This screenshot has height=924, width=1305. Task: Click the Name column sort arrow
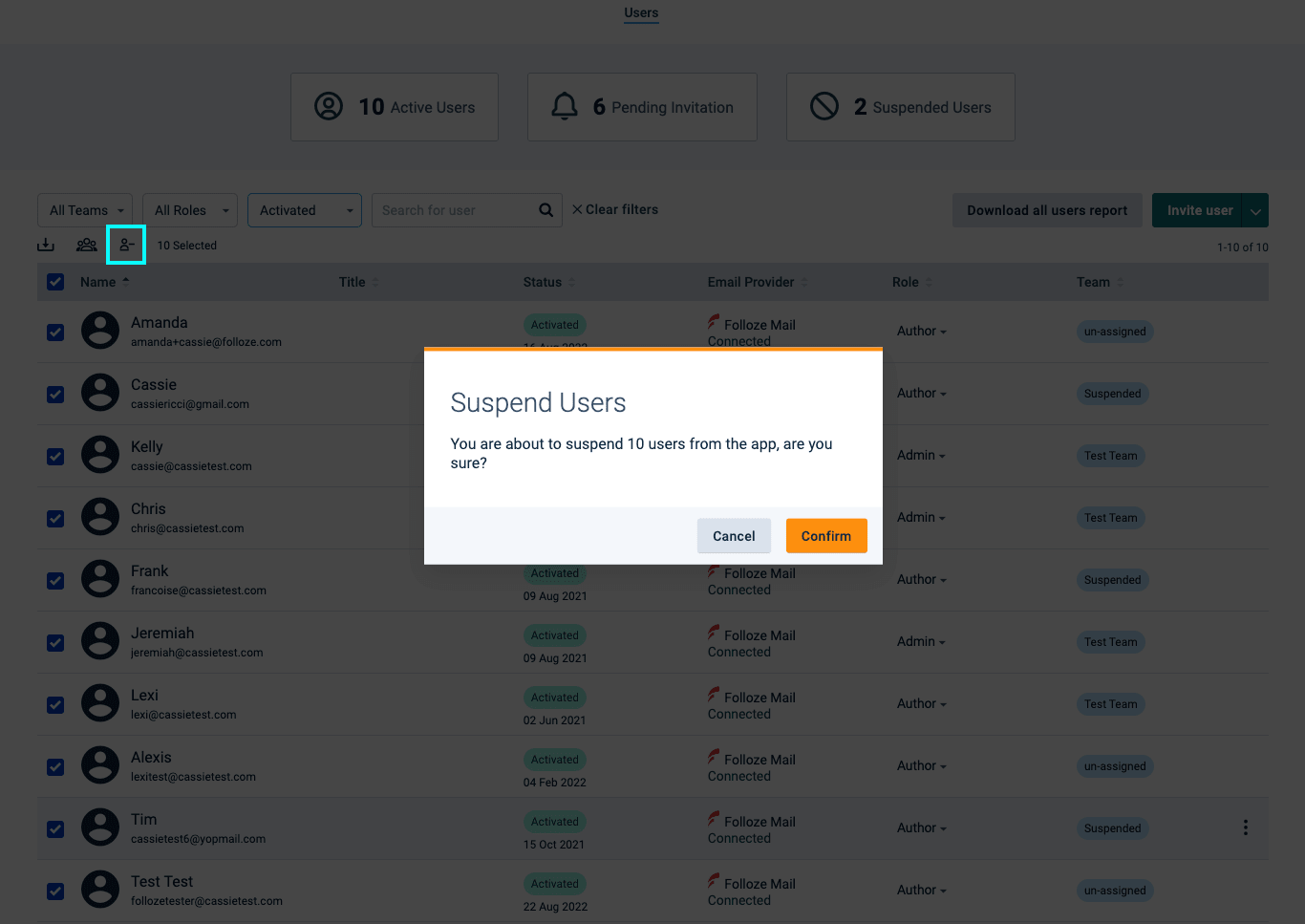pos(126,282)
